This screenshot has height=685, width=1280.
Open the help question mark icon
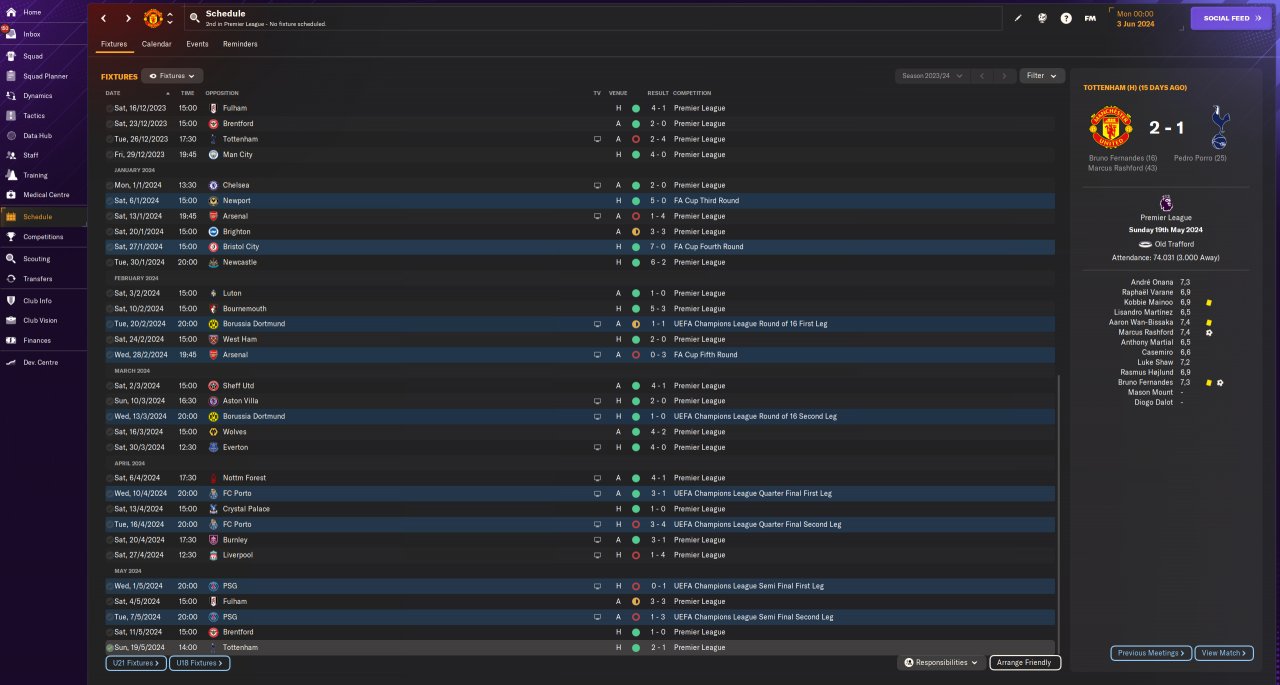pos(1066,18)
